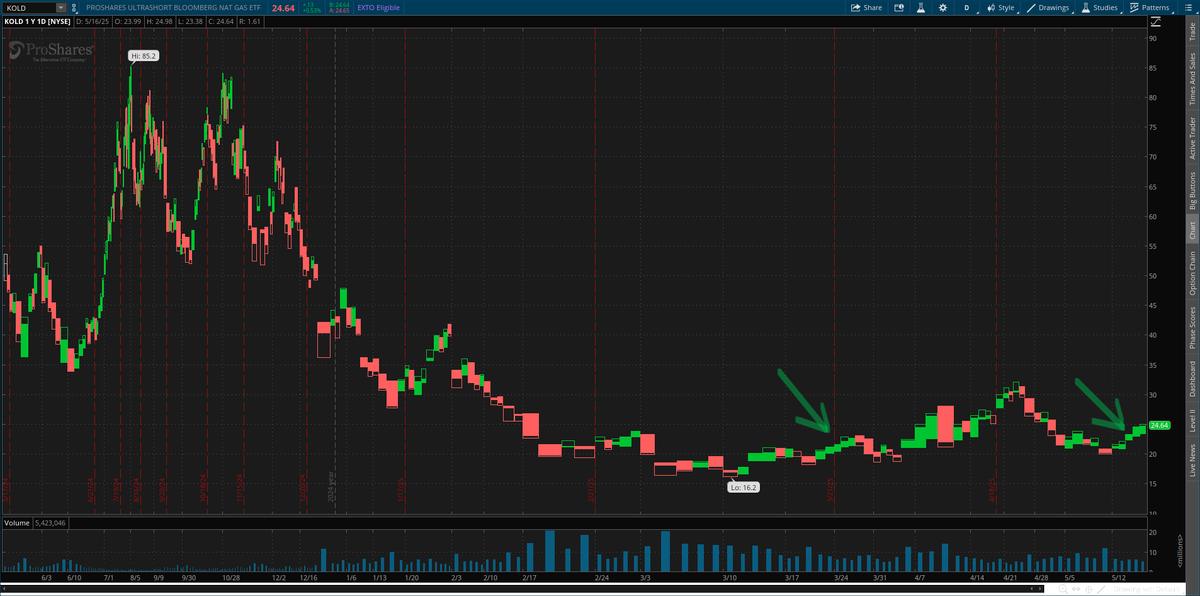Click the list menu icon at top right
1200x596 pixels.
pos(1188,7)
